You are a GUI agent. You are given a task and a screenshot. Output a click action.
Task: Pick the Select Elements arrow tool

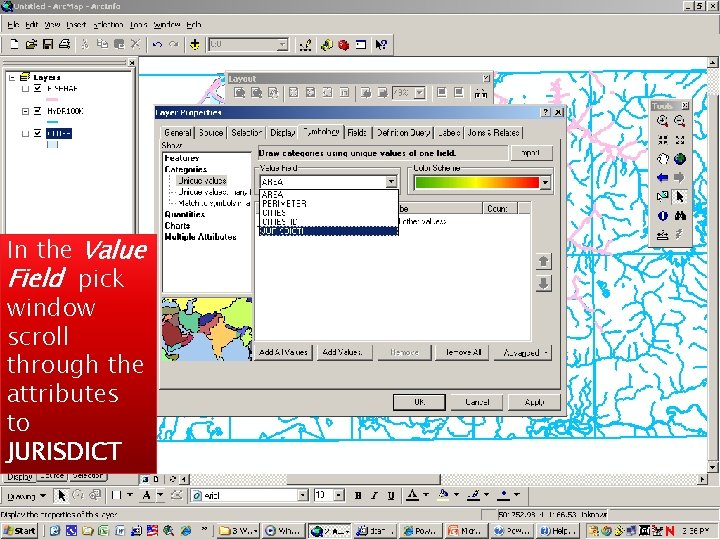680,197
